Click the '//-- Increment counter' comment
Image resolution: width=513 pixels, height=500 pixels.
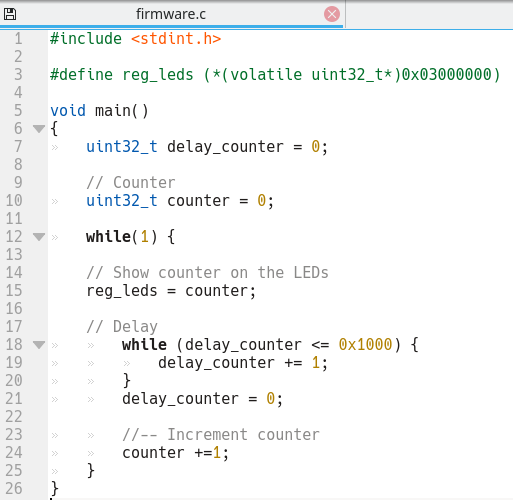pyautogui.click(x=221, y=435)
